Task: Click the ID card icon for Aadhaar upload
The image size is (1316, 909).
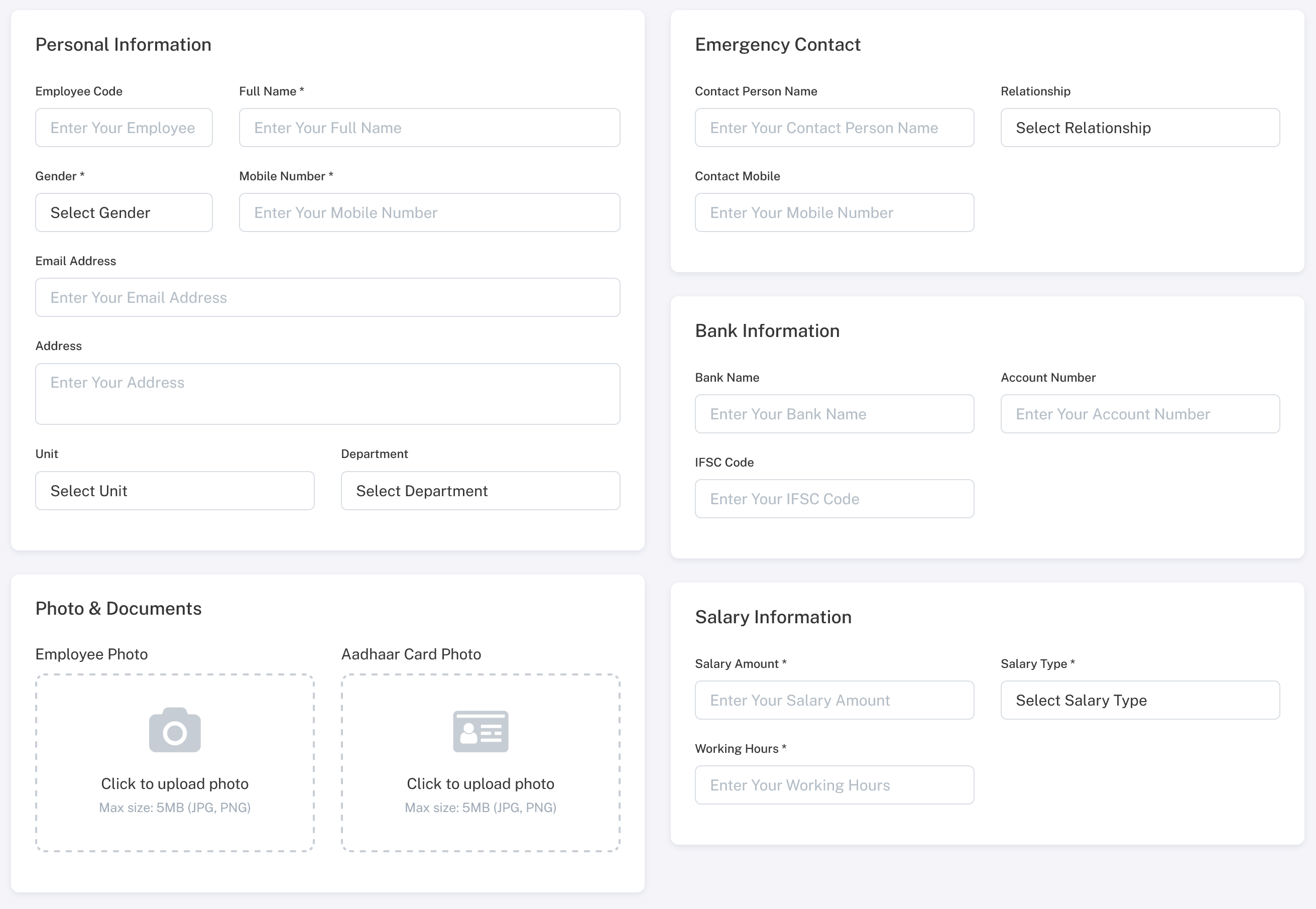Action: pos(480,731)
